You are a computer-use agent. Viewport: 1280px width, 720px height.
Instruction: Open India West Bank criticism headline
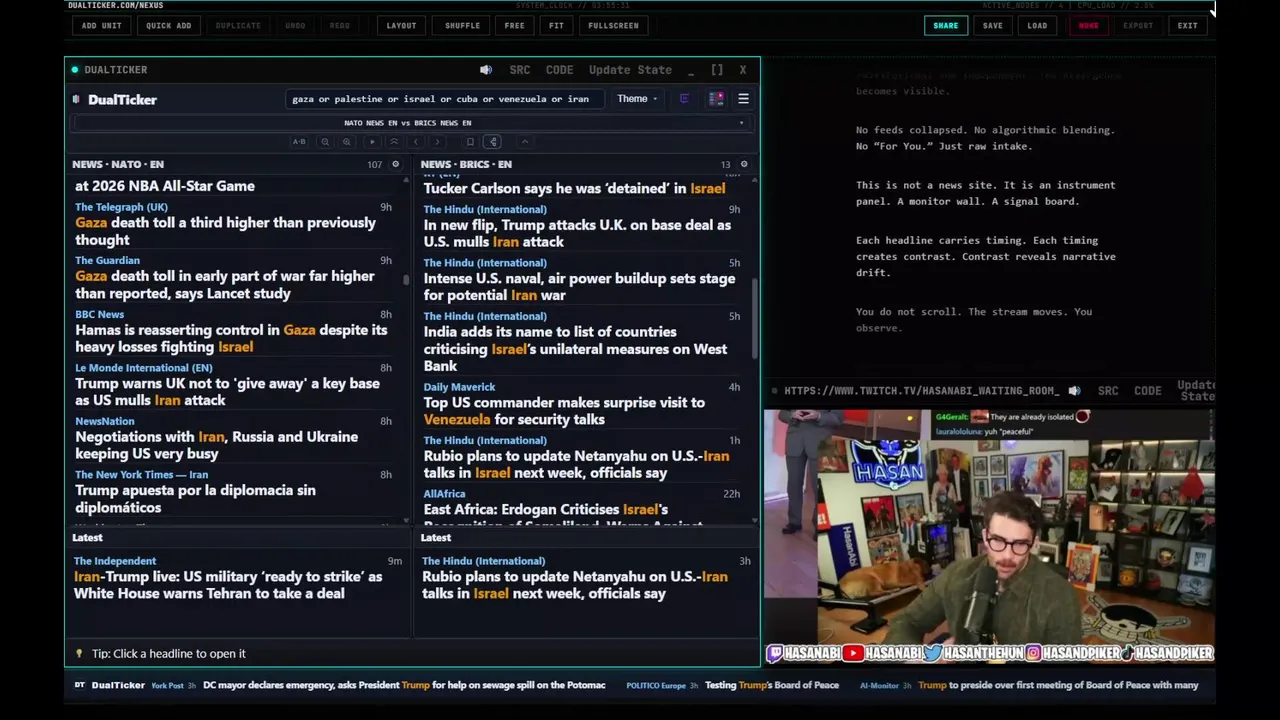pyautogui.click(x=575, y=349)
